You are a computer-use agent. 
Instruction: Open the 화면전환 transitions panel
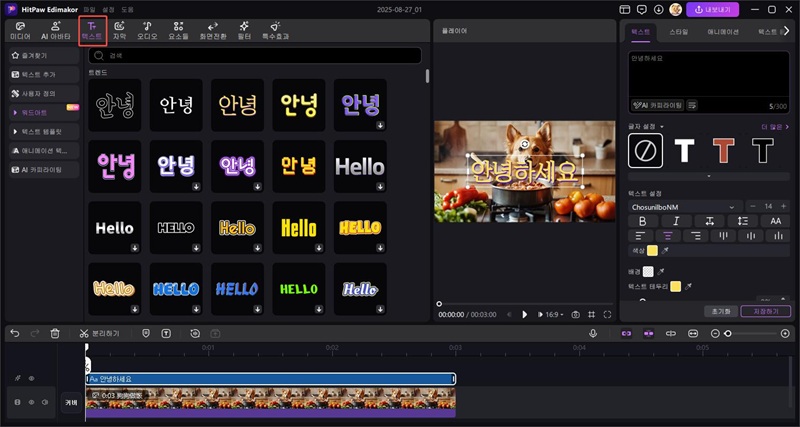click(x=213, y=31)
